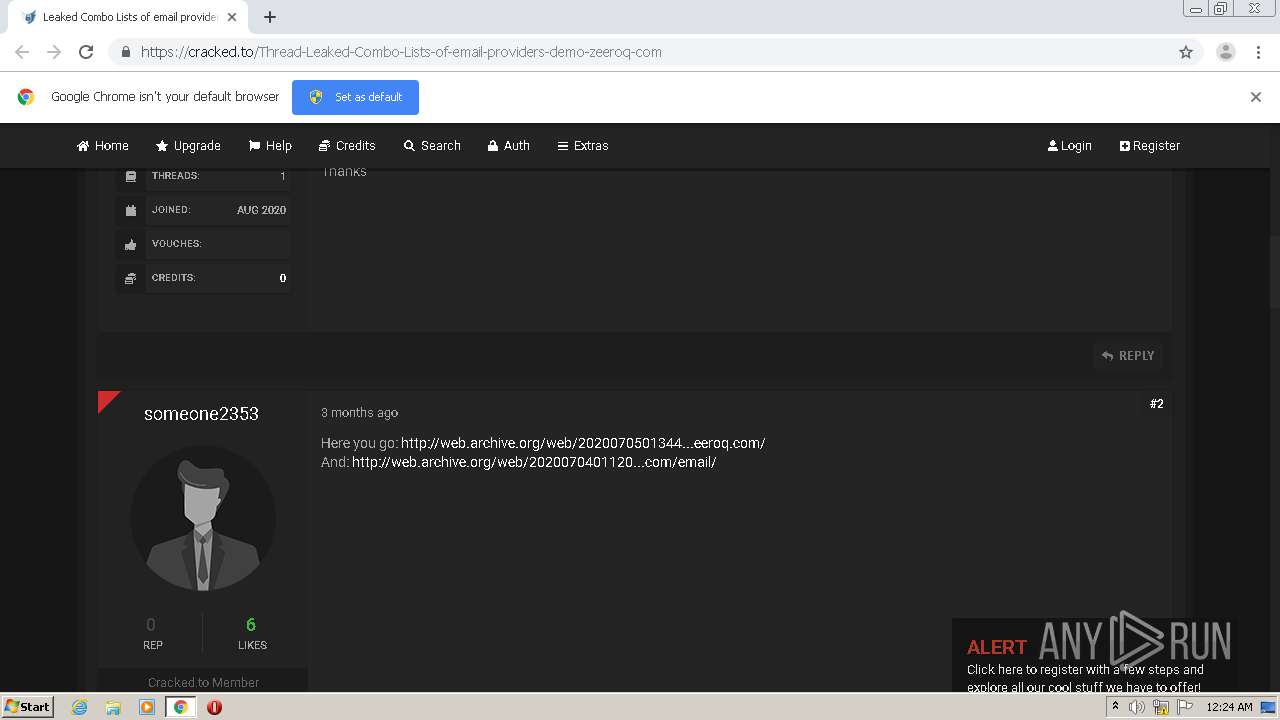Open the Upgrade nav item

[x=188, y=145]
